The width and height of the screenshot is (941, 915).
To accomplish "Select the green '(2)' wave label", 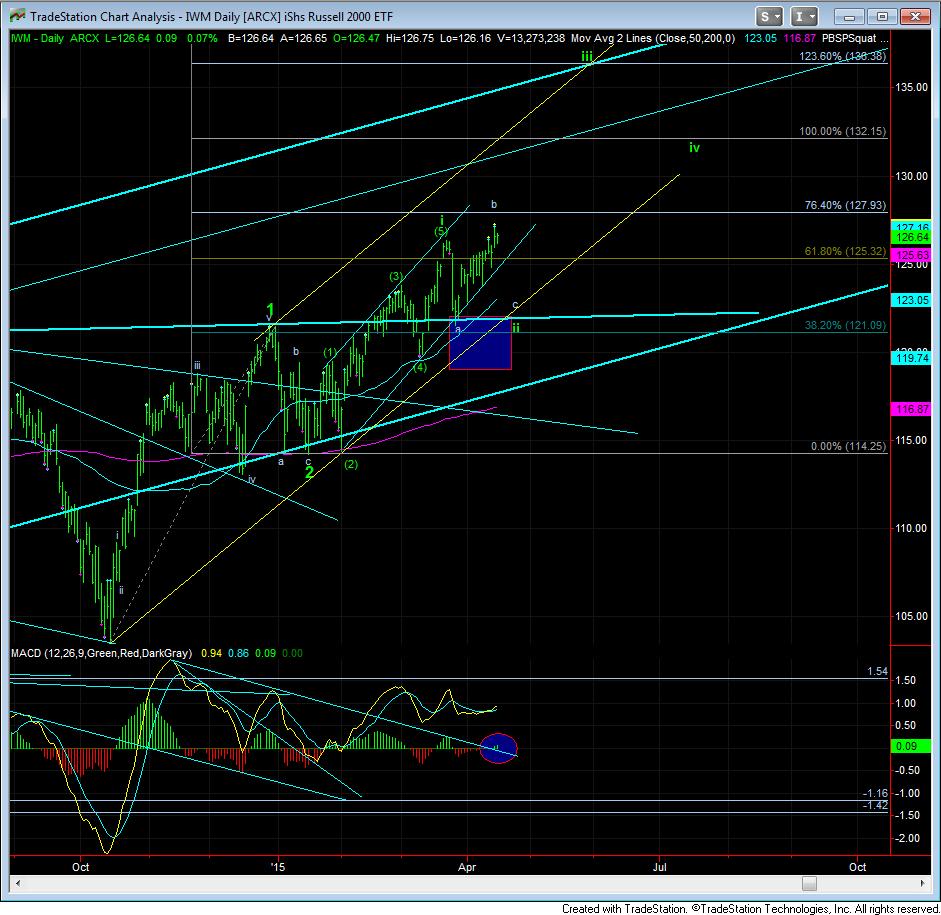I will point(350,464).
